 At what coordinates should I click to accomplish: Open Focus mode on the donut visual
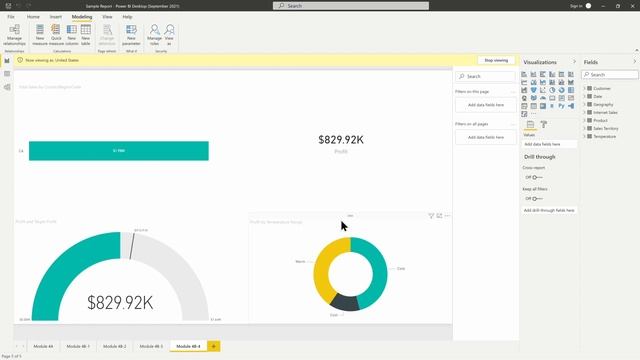click(x=439, y=216)
